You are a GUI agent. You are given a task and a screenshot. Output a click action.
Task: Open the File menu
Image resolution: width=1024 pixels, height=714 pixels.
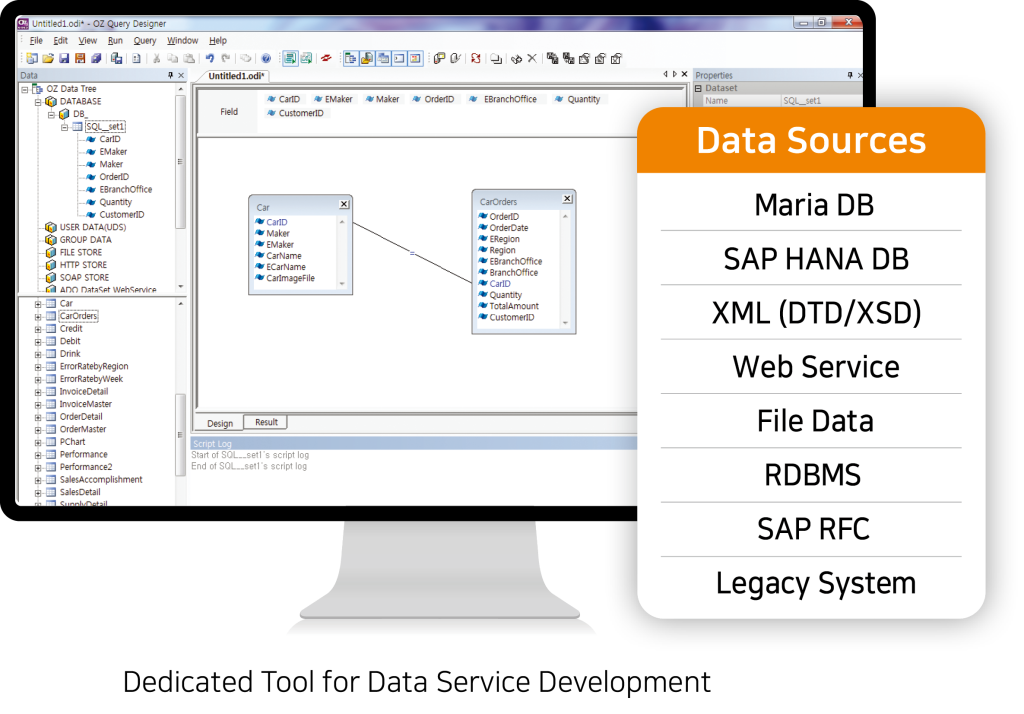pos(37,41)
